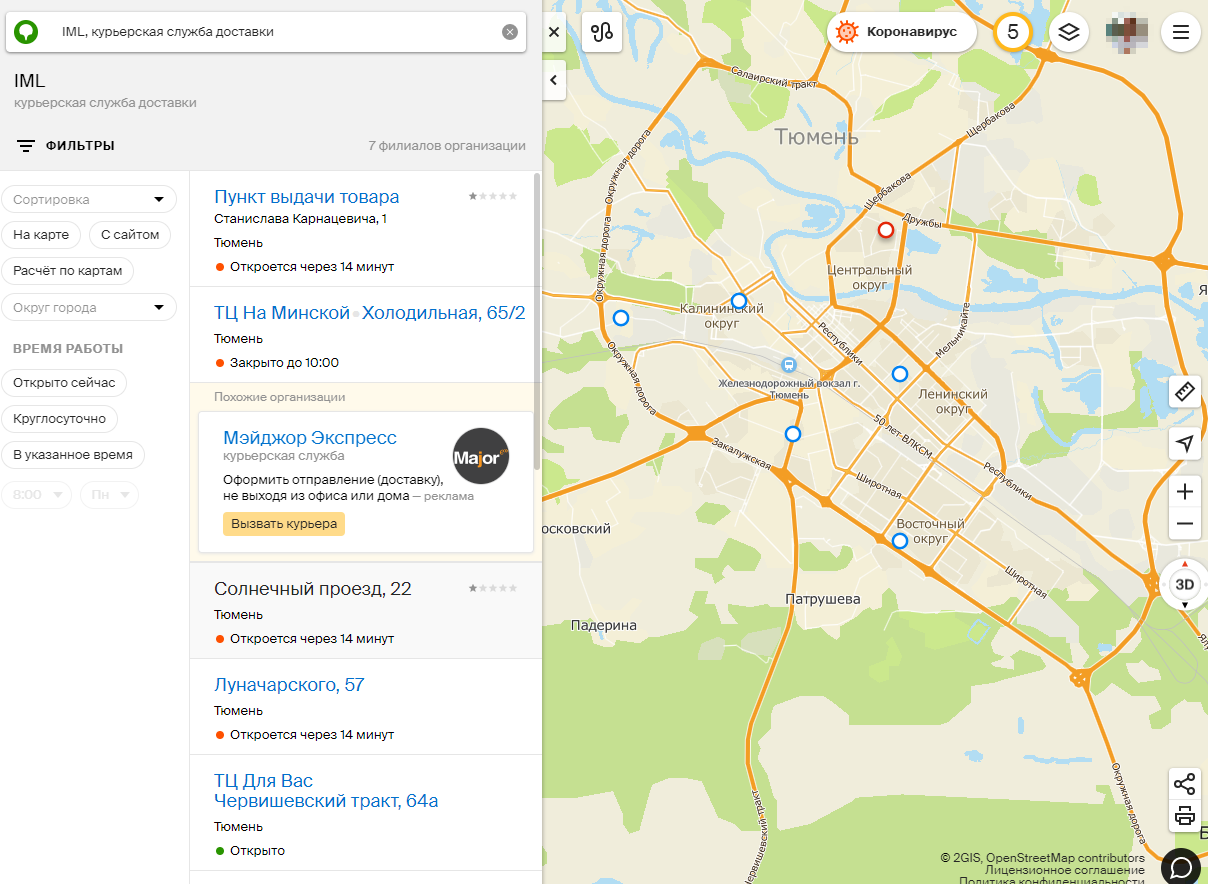Click the blue marker in Восточный округ
Screen dimensions: 1208x884
899,541
